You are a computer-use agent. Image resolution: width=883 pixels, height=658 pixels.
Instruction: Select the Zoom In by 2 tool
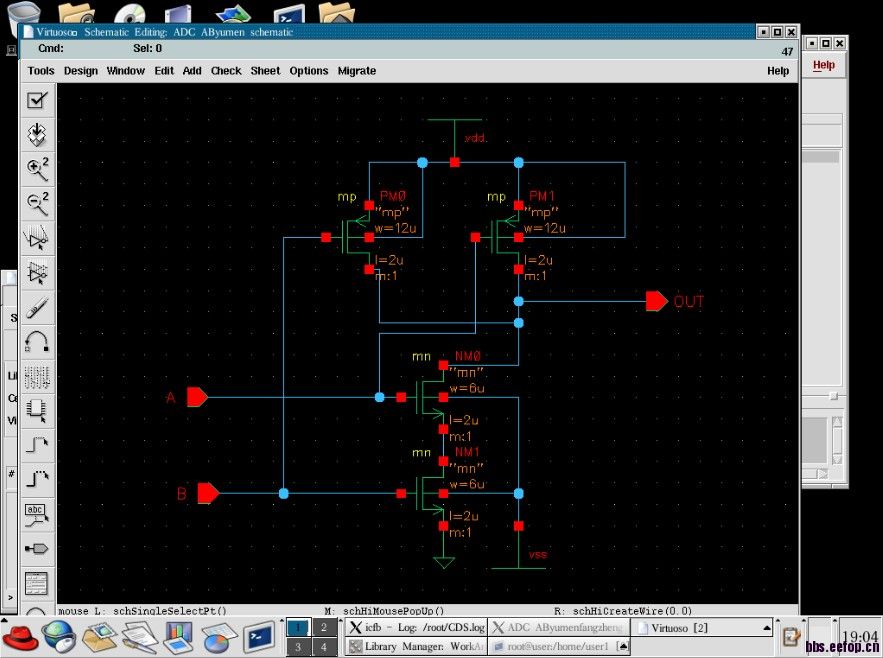[x=38, y=169]
